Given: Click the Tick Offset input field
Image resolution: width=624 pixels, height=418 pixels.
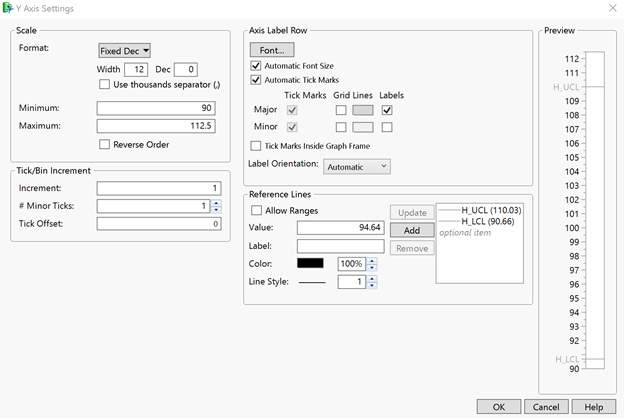Looking at the screenshot, I should [159, 224].
